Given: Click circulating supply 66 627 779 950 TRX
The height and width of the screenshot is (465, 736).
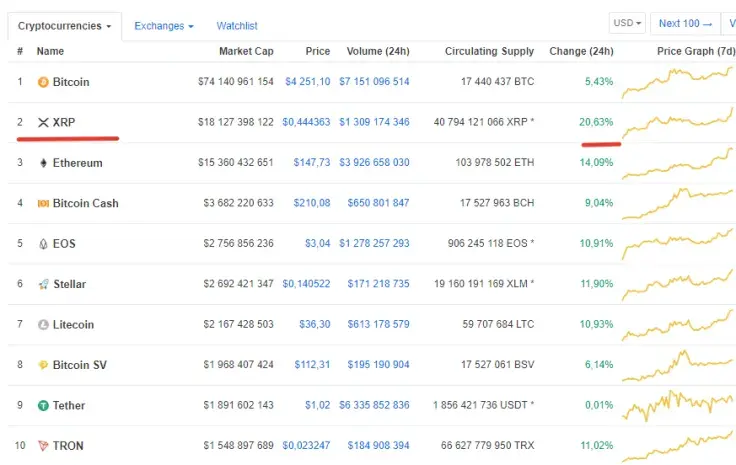Looking at the screenshot, I should [x=488, y=445].
